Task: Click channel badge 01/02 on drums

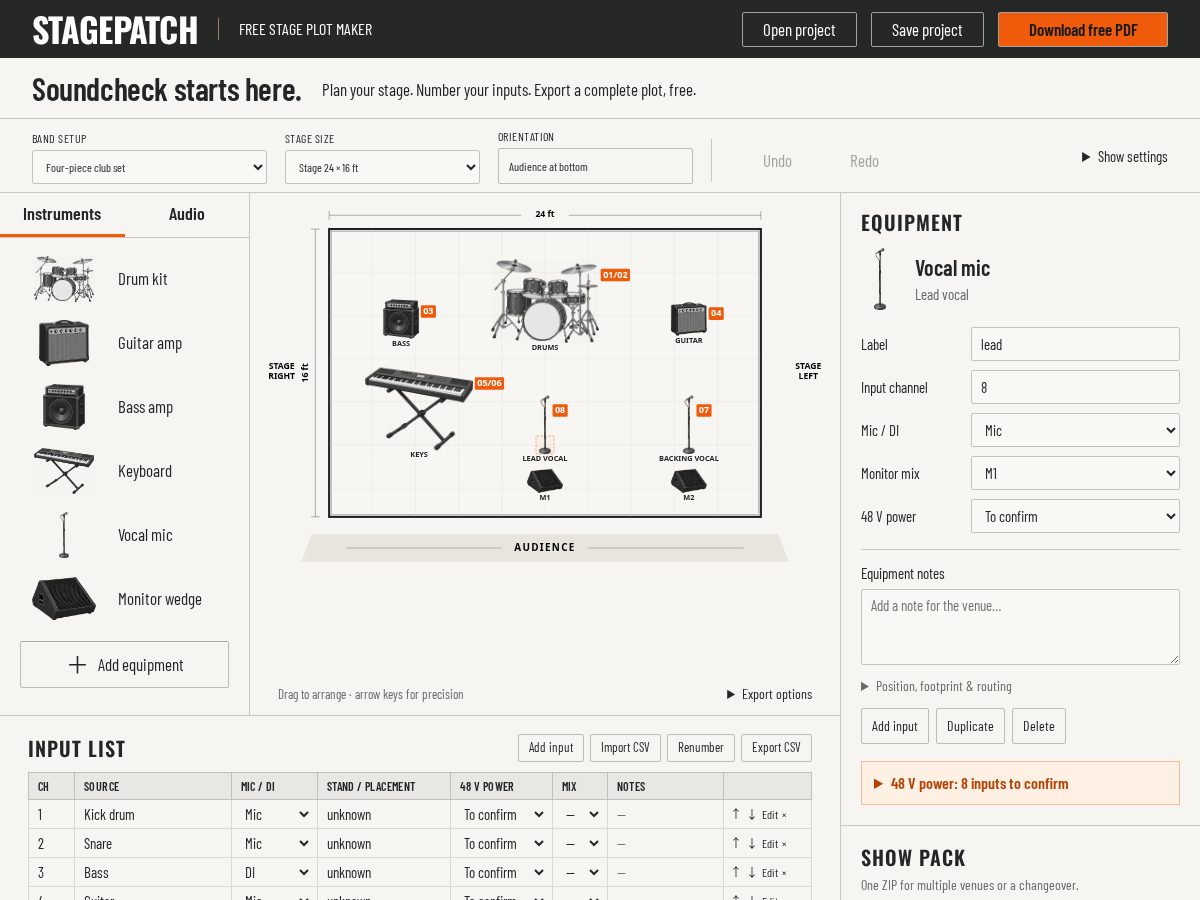Action: [615, 275]
